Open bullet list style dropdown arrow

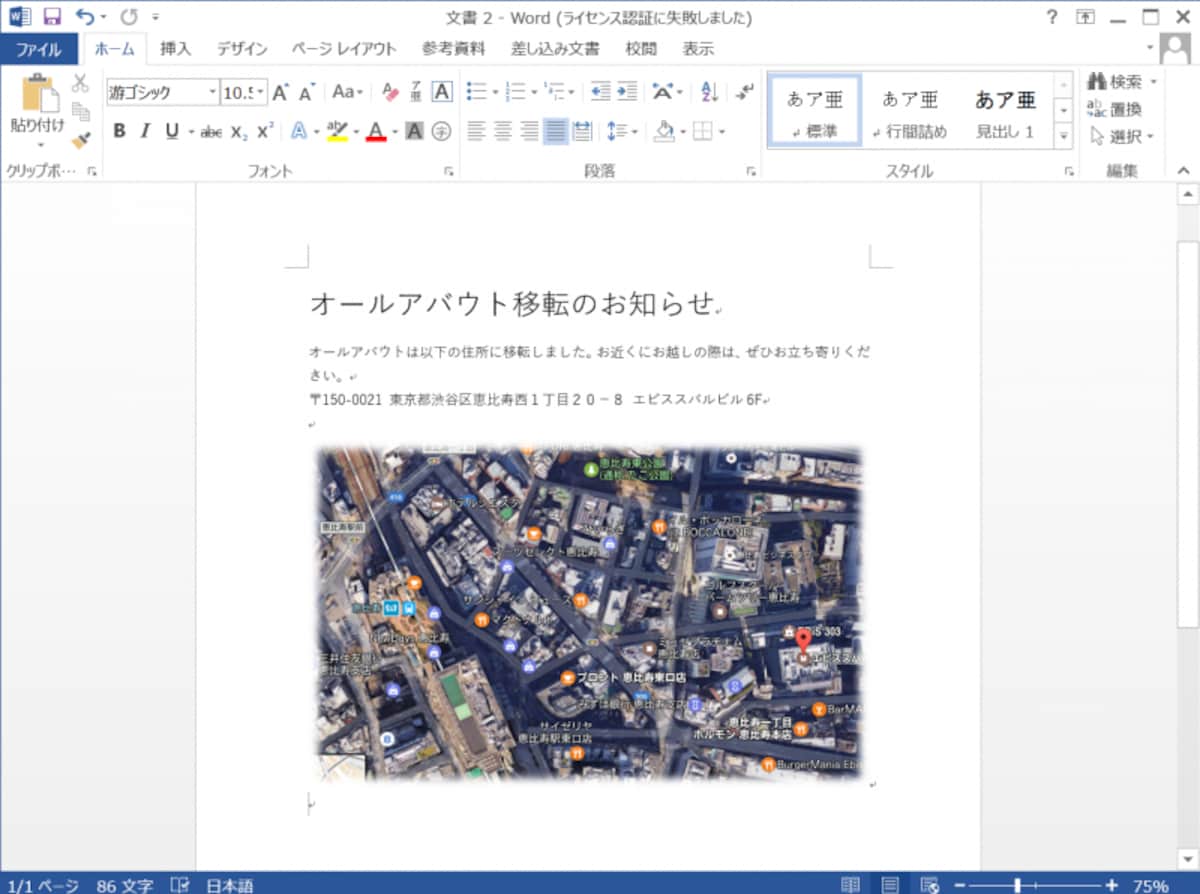coord(494,92)
